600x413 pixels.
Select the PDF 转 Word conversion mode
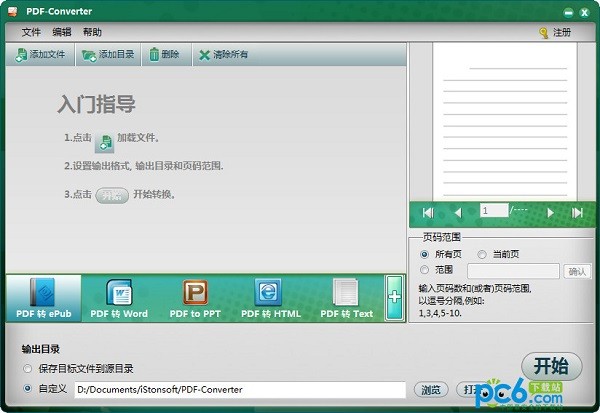click(x=119, y=298)
